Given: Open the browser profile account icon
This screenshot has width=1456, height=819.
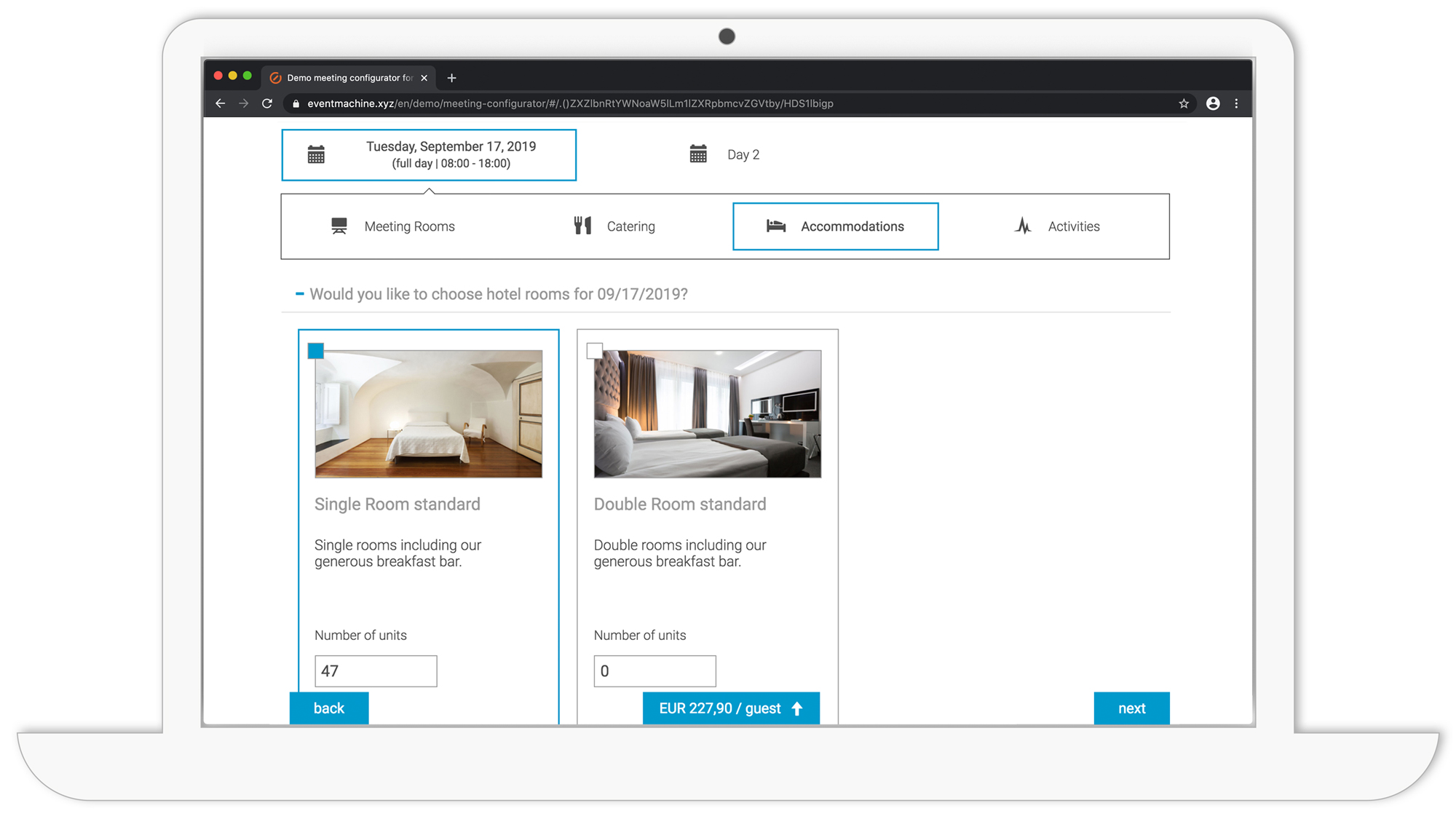Looking at the screenshot, I should tap(1213, 103).
